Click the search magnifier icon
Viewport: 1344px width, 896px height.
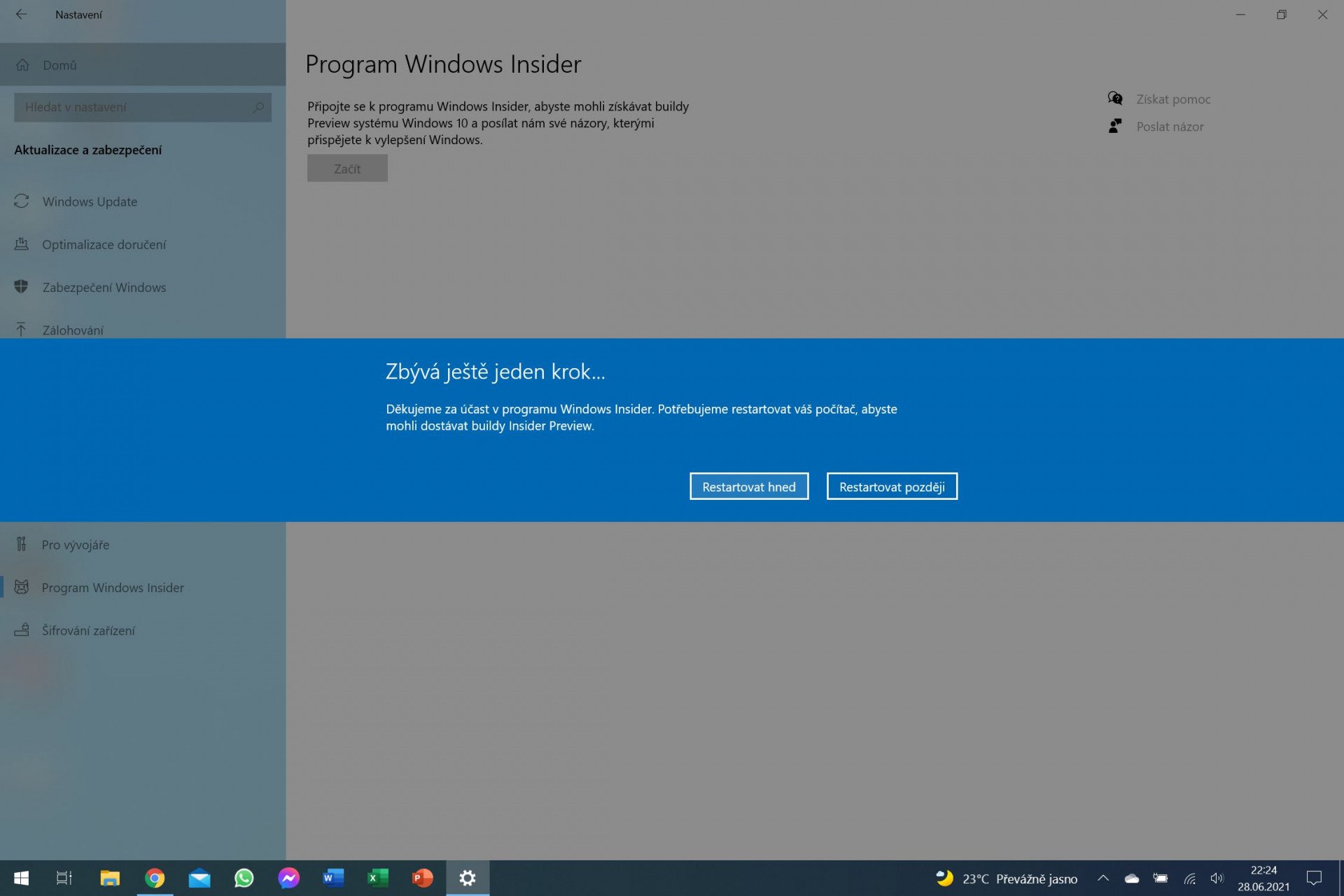[x=258, y=107]
